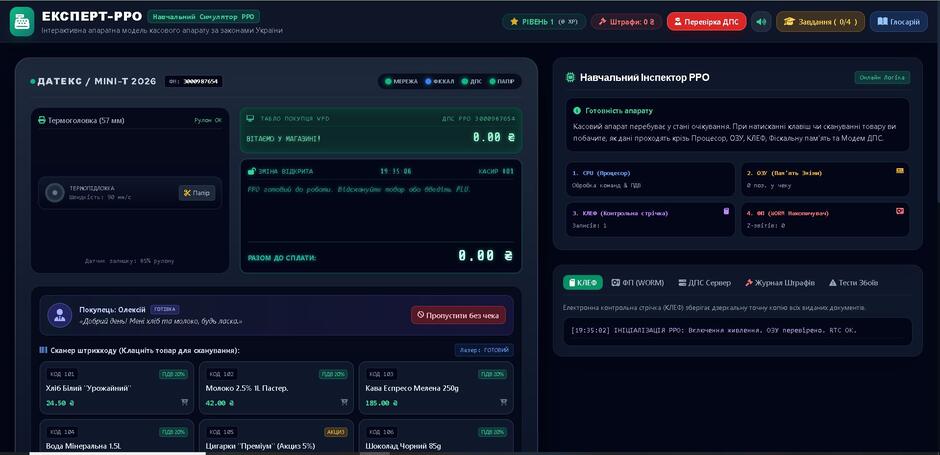The image size is (940, 455).
Task: Scan product Вода Мінеральна 1.5L
Action: click(x=116, y=436)
